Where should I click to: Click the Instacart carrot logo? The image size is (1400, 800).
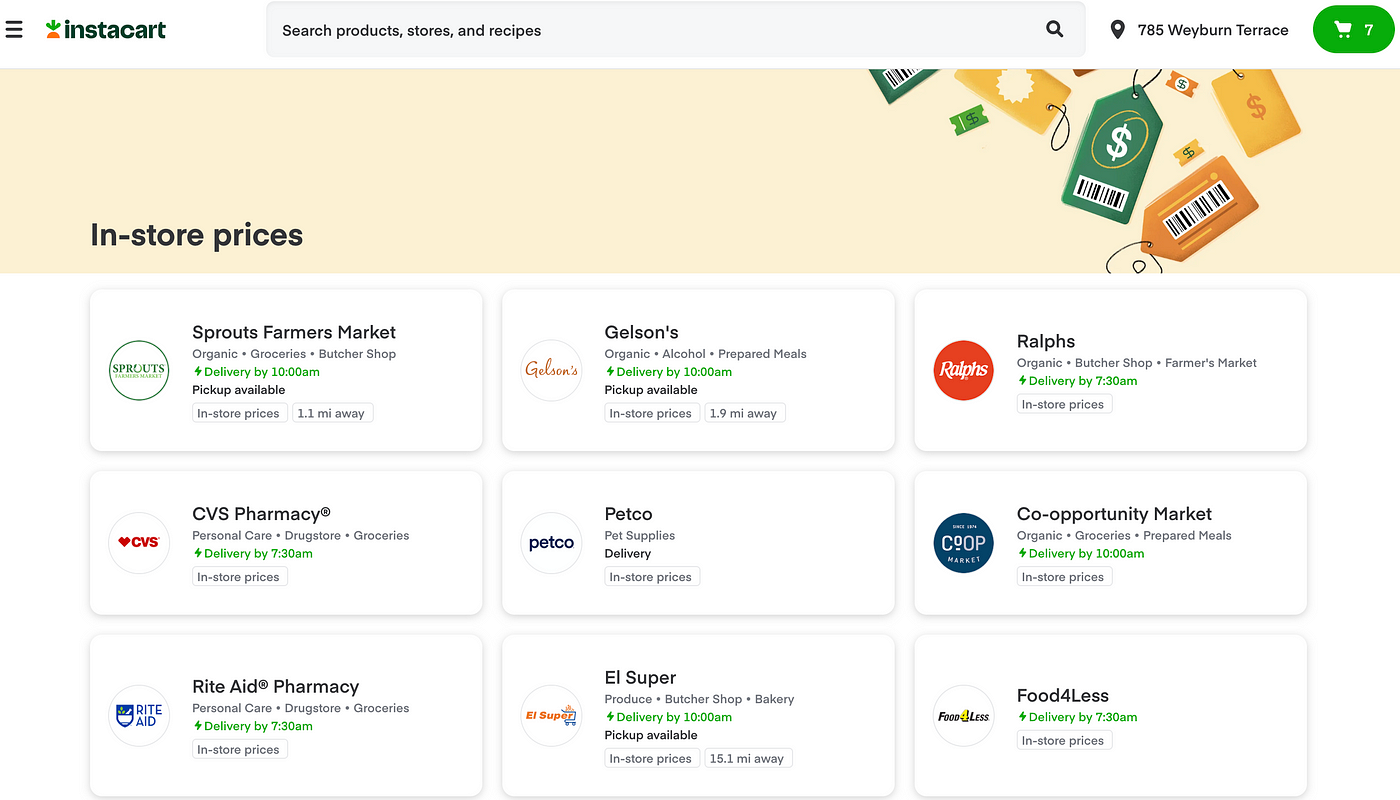click(106, 30)
